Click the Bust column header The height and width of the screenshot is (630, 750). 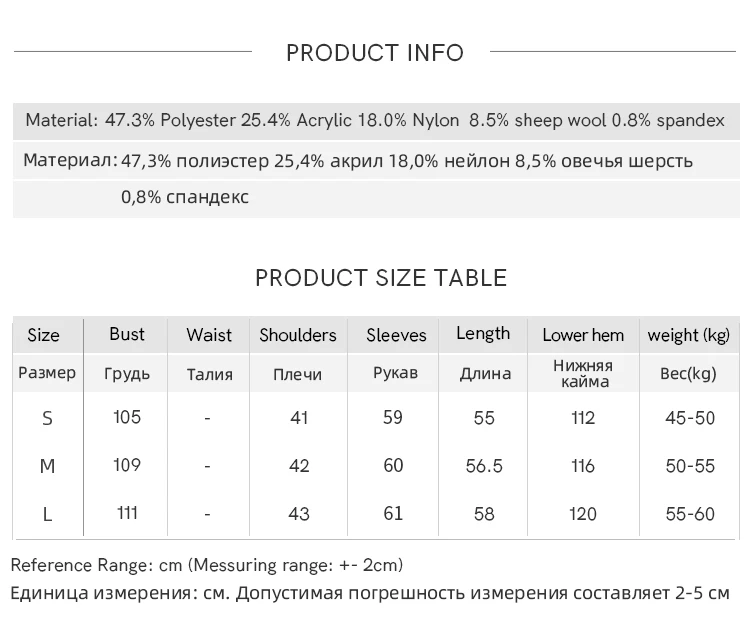click(127, 334)
